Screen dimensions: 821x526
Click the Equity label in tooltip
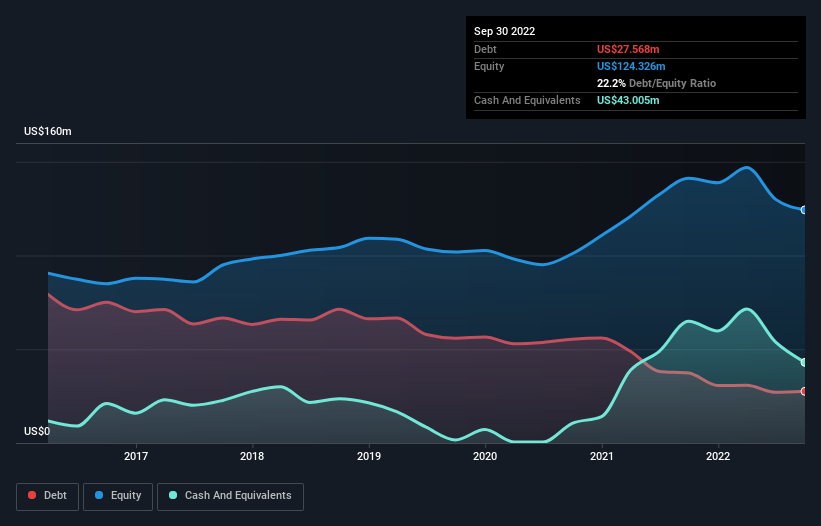pos(489,66)
